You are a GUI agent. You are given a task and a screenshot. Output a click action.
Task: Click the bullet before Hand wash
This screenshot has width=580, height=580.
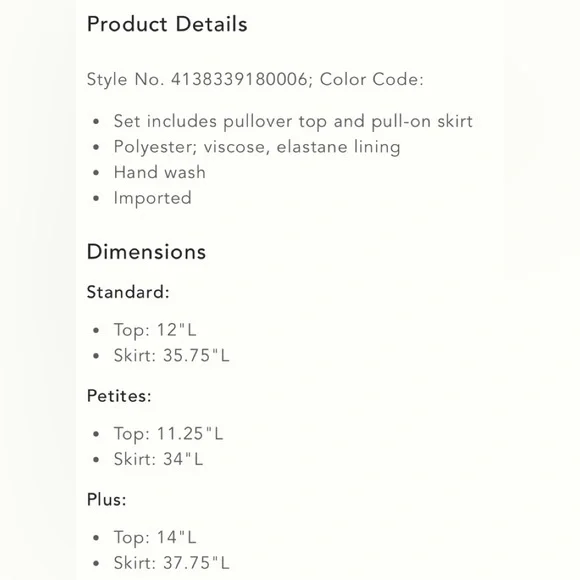(96, 173)
